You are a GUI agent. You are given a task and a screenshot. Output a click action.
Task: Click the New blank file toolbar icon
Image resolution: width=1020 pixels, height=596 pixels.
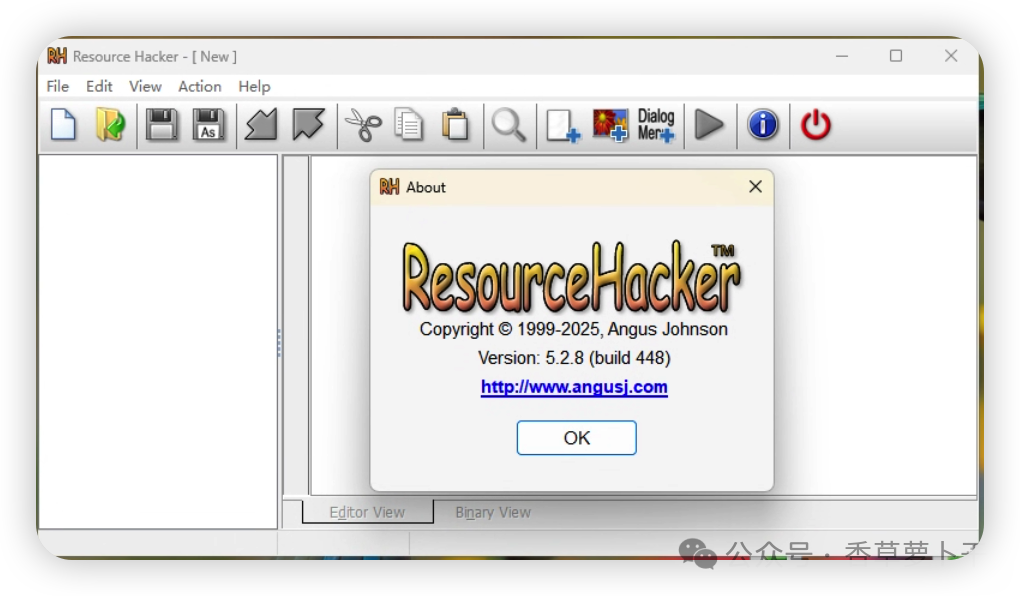click(63, 124)
